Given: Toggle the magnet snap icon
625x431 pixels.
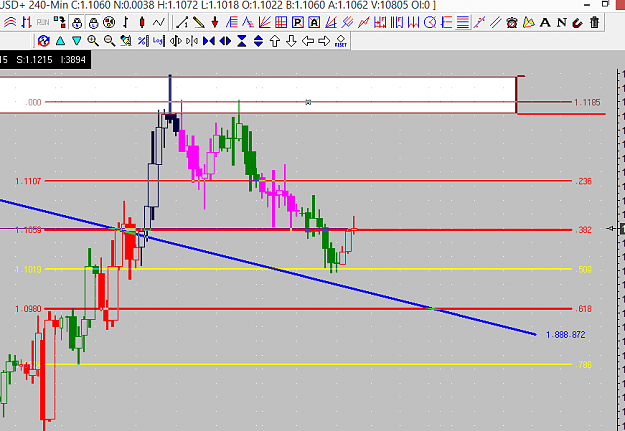Looking at the screenshot, I should (x=578, y=22).
